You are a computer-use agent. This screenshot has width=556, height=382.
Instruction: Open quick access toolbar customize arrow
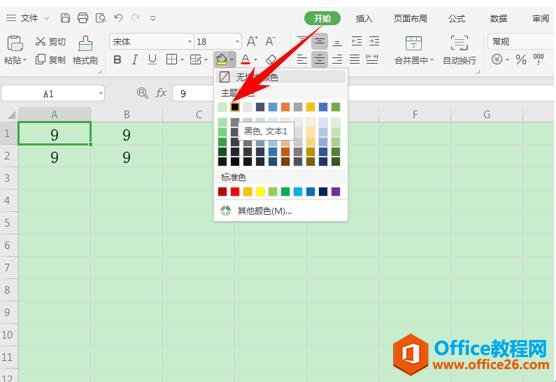pos(153,18)
